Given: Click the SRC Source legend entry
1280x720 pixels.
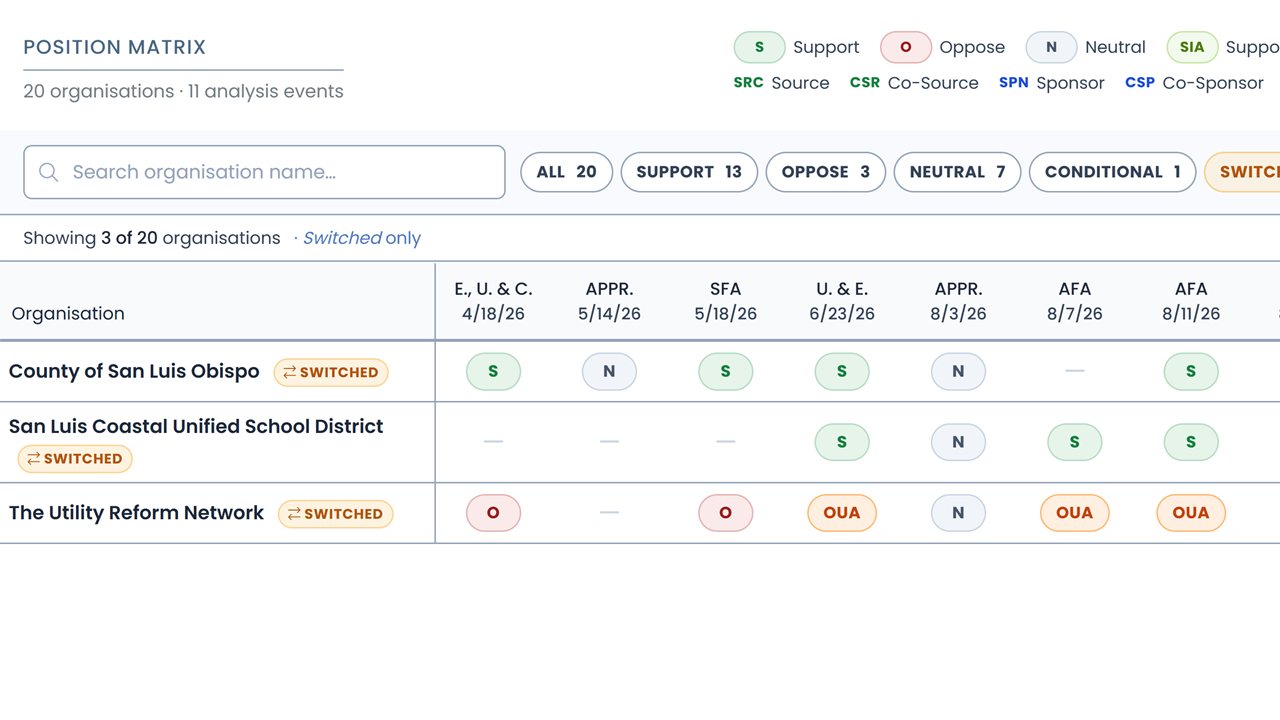Looking at the screenshot, I should coord(781,83).
